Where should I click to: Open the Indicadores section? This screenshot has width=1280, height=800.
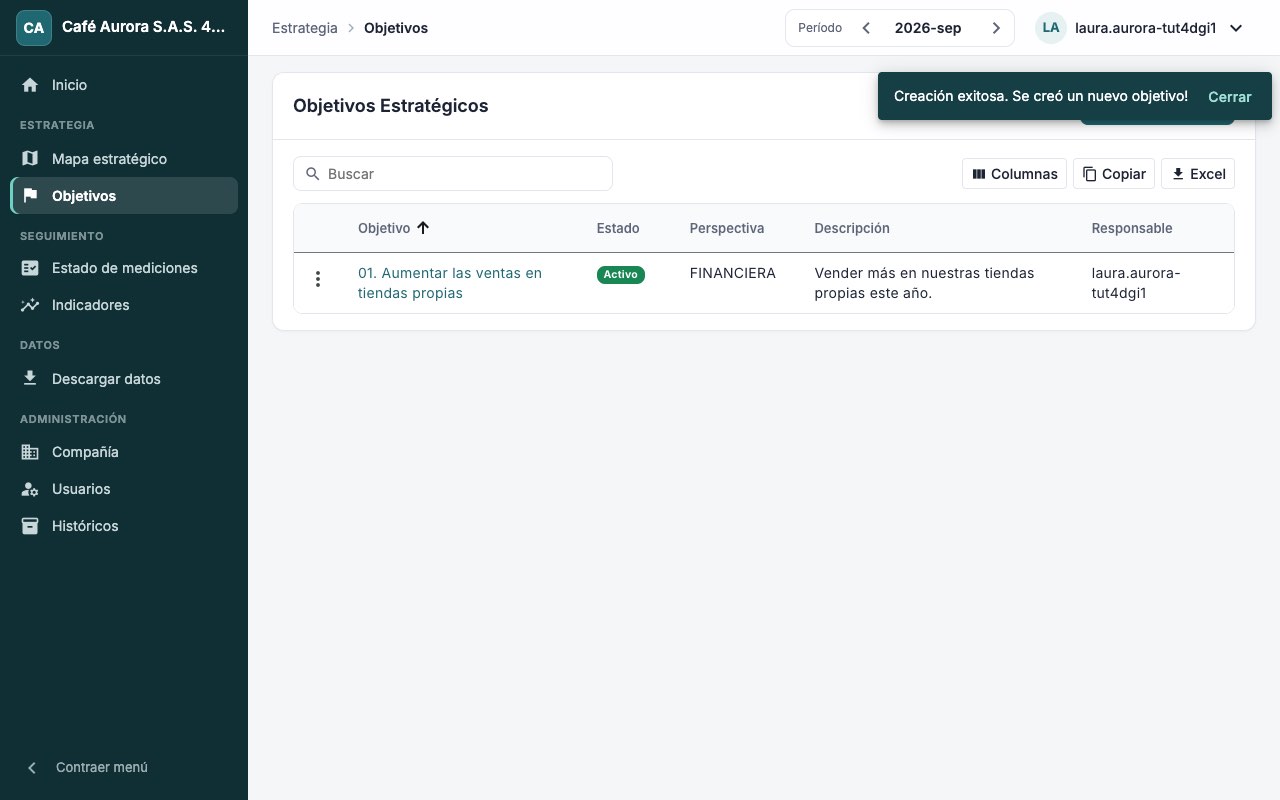(124, 305)
